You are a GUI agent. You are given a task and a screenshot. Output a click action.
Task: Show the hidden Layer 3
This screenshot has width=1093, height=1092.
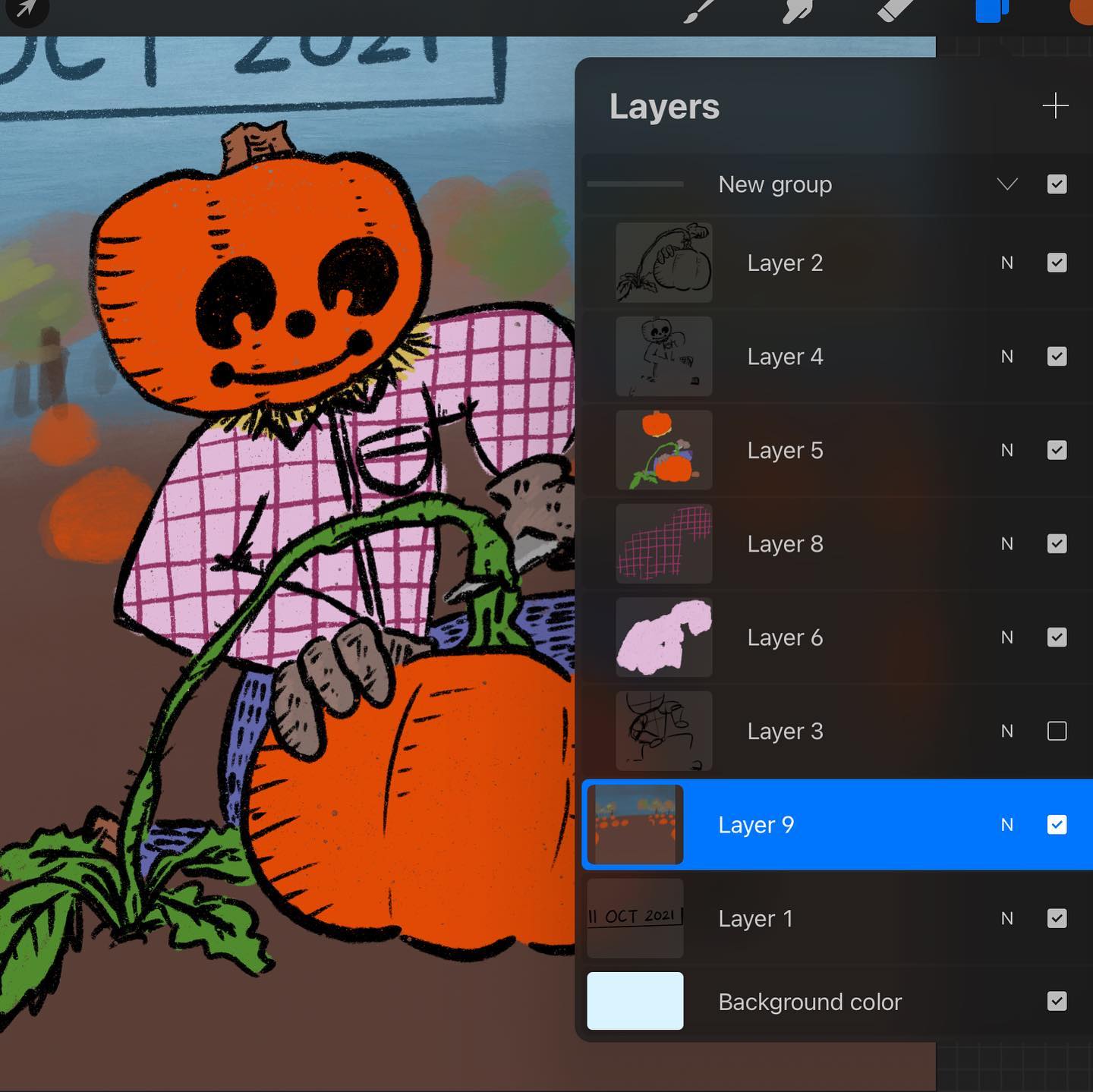pyautogui.click(x=1057, y=731)
